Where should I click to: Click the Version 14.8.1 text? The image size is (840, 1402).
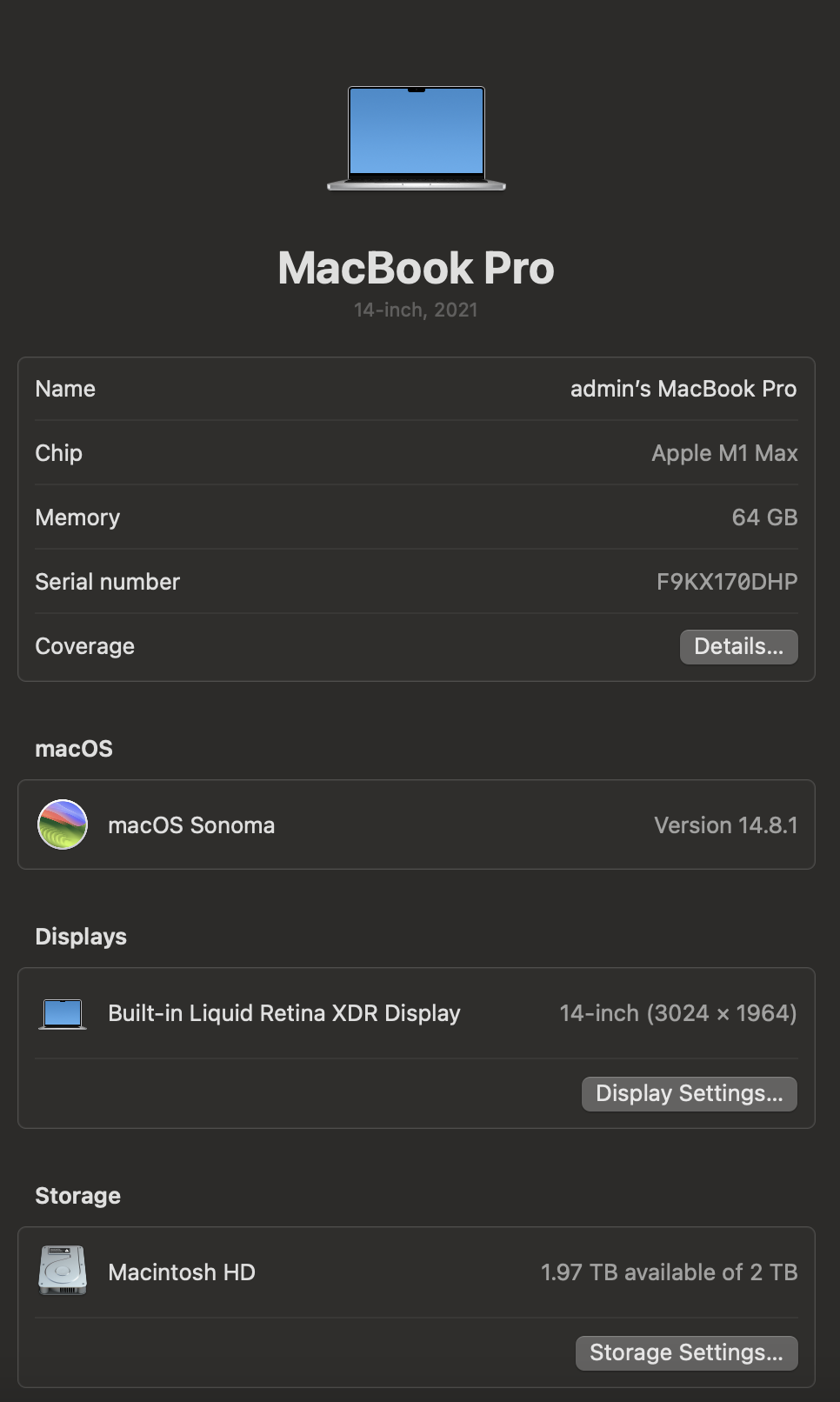[x=725, y=825]
